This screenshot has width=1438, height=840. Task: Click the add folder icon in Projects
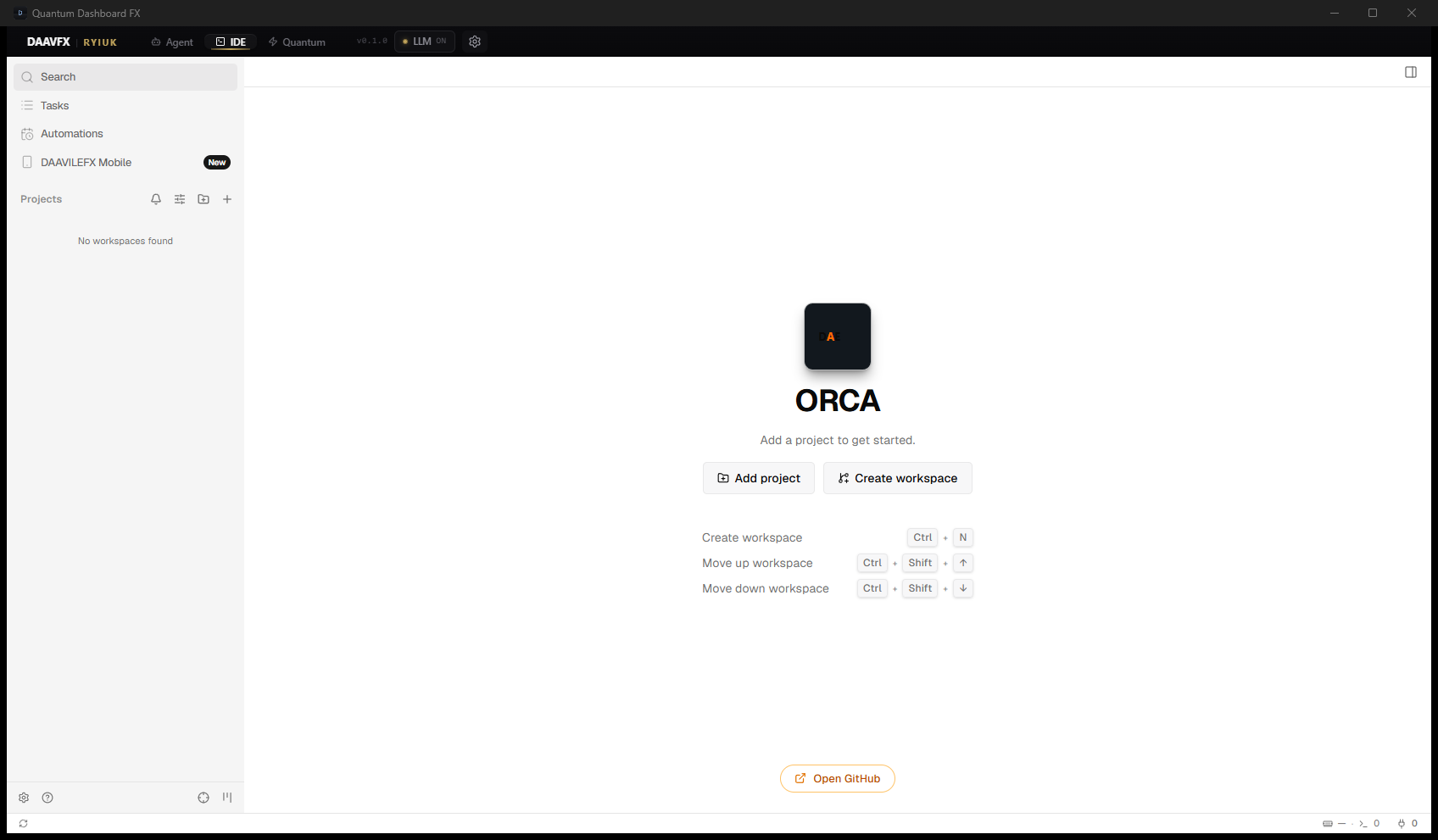[x=203, y=199]
